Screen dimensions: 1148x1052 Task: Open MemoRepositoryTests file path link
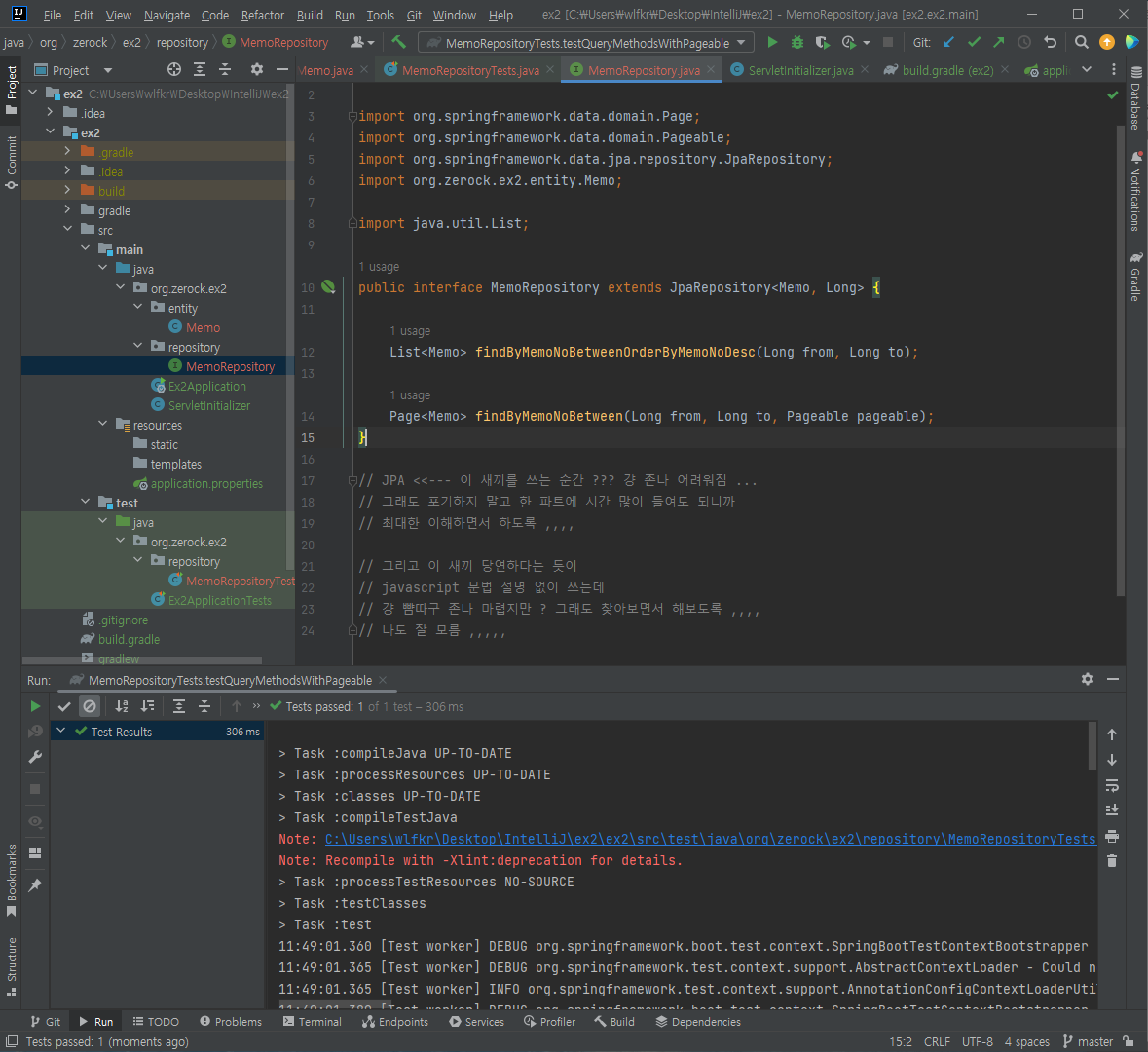click(710, 839)
